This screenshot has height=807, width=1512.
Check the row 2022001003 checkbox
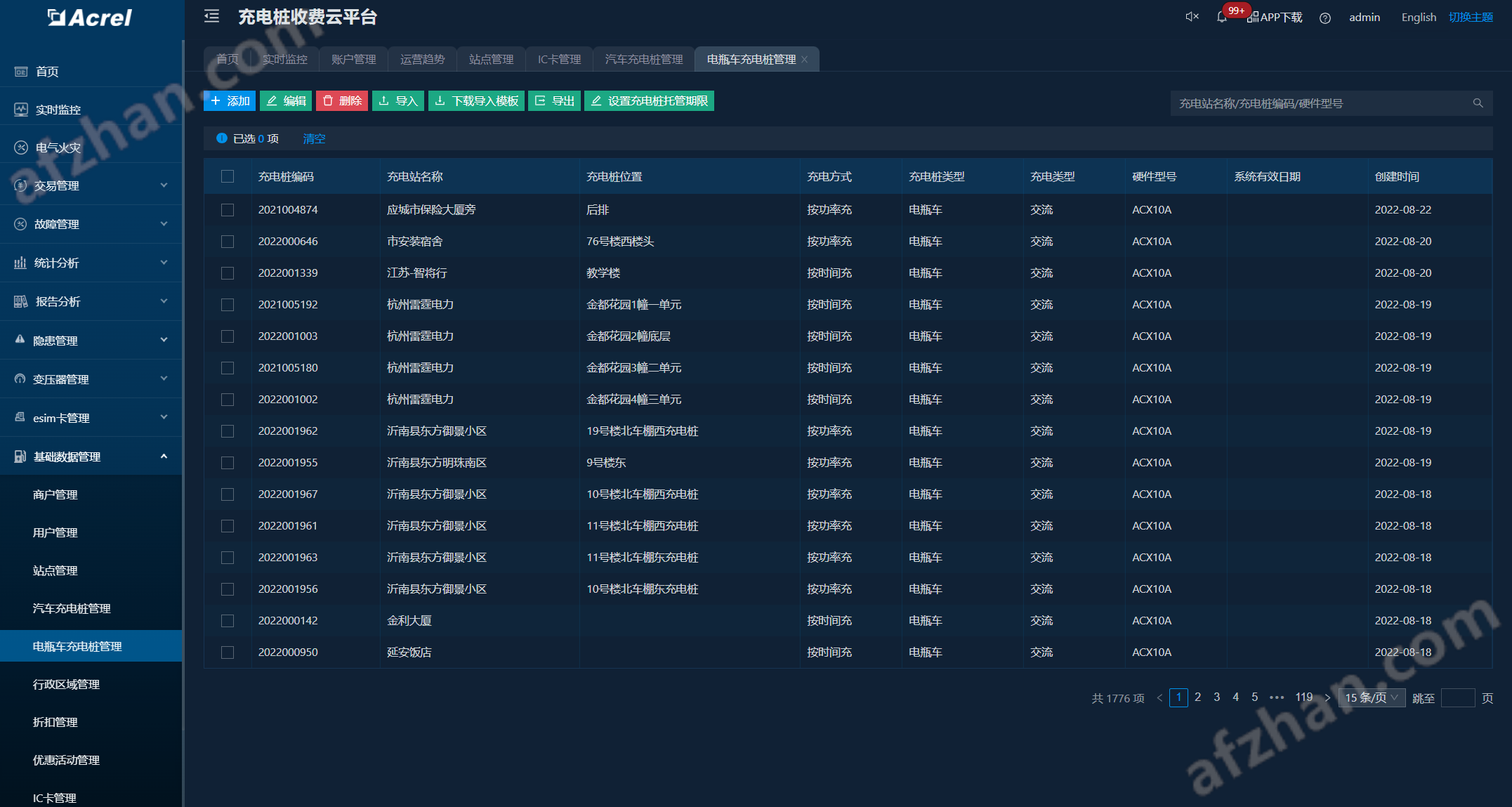point(228,336)
